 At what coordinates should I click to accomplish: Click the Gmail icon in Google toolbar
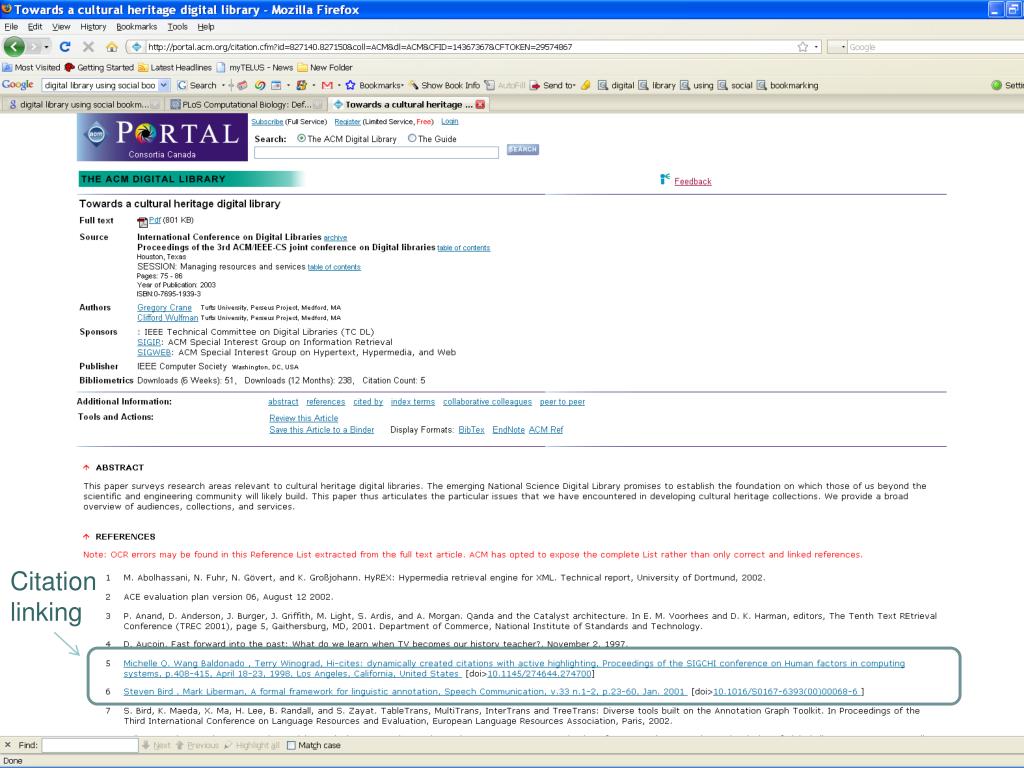(327, 86)
